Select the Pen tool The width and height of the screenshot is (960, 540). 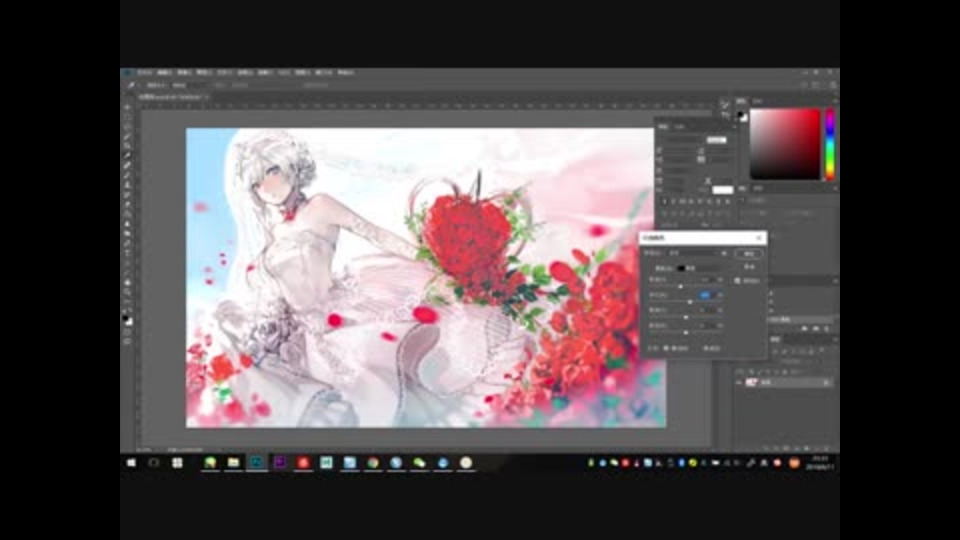[127, 244]
